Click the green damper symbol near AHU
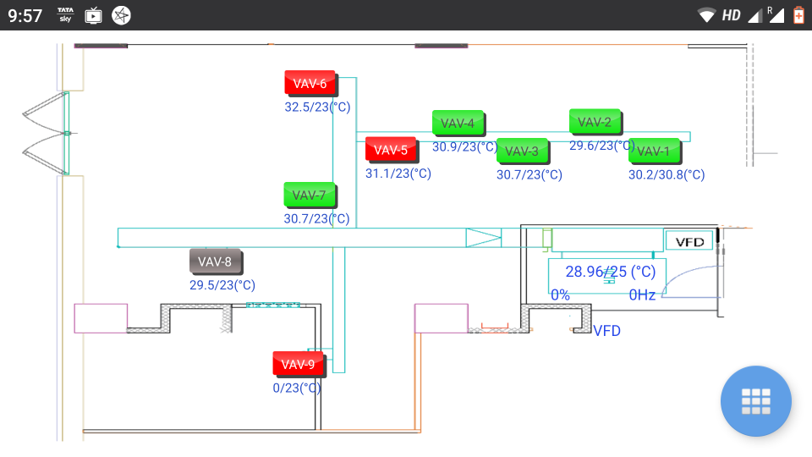The height and width of the screenshot is (457, 812). (x=547, y=239)
